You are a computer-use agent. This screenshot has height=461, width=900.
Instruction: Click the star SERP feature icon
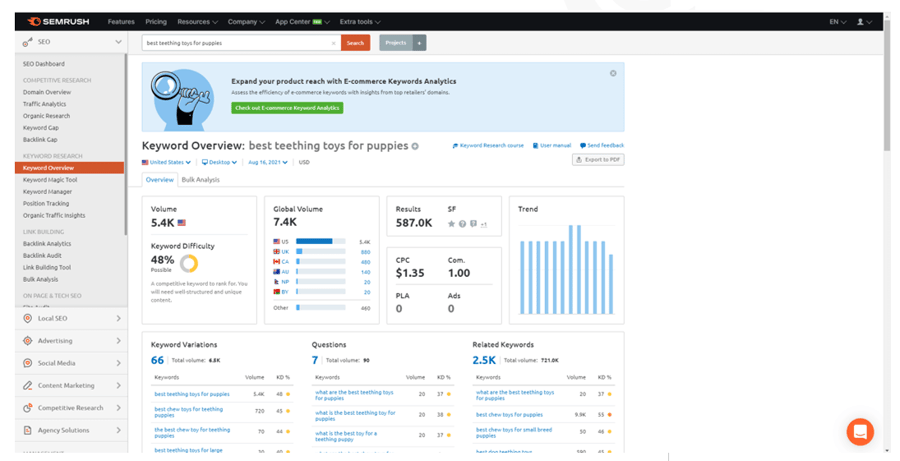click(x=451, y=224)
